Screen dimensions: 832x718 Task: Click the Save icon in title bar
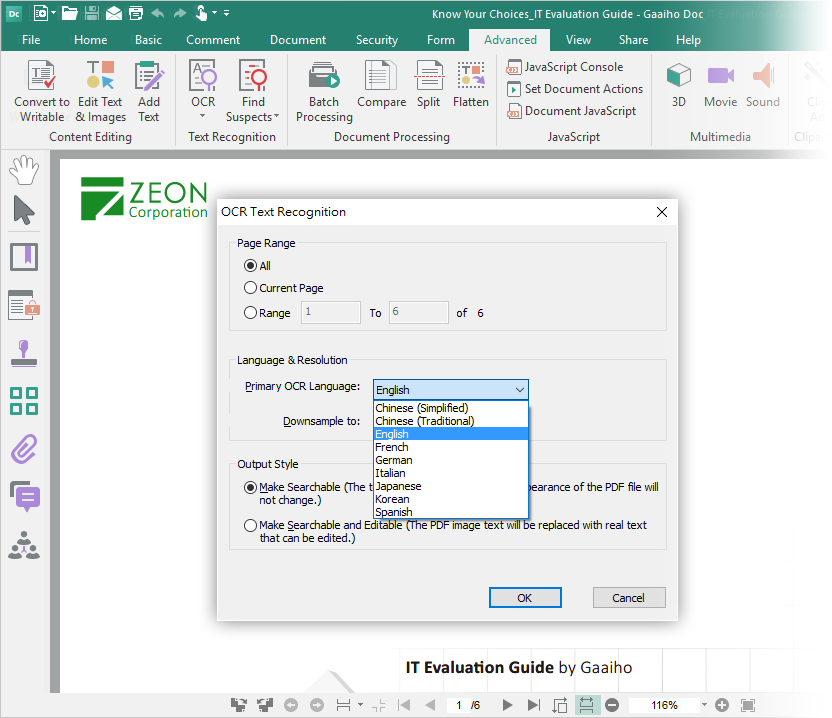92,13
